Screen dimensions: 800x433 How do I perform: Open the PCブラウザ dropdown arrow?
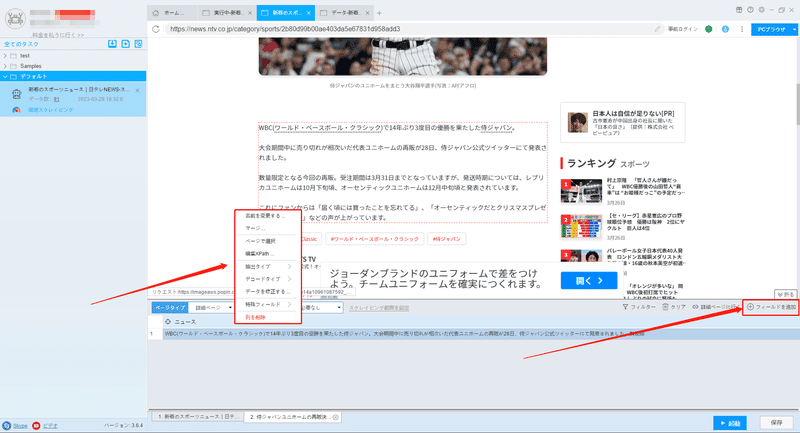click(x=794, y=30)
